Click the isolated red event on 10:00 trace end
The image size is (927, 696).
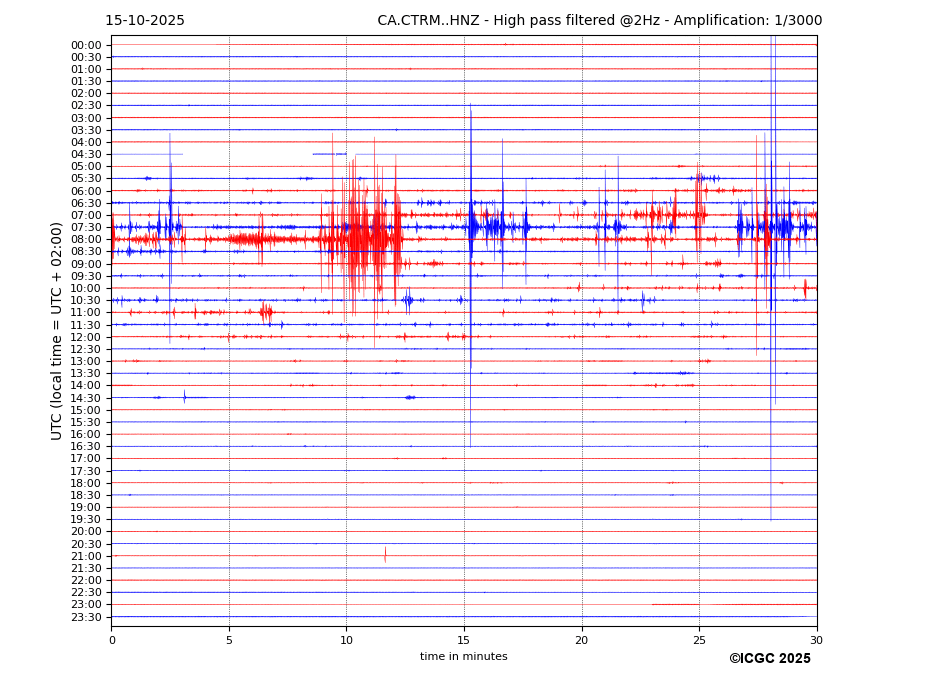tap(805, 288)
